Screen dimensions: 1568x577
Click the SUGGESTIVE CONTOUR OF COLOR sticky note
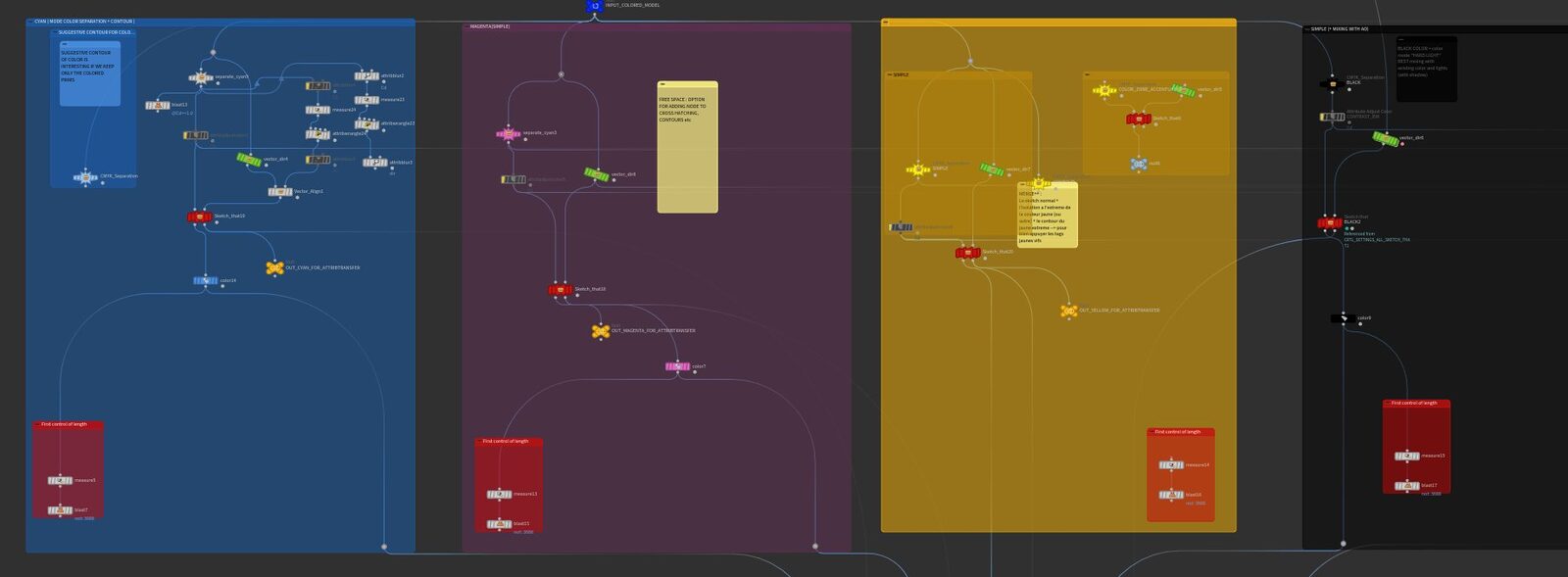(90, 73)
